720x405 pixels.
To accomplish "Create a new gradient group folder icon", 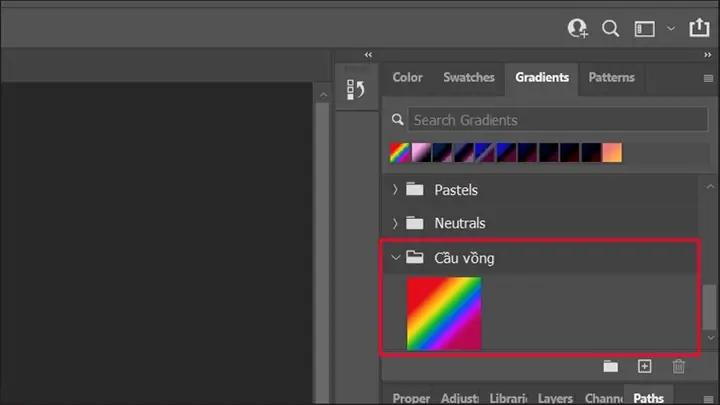I will [x=610, y=366].
